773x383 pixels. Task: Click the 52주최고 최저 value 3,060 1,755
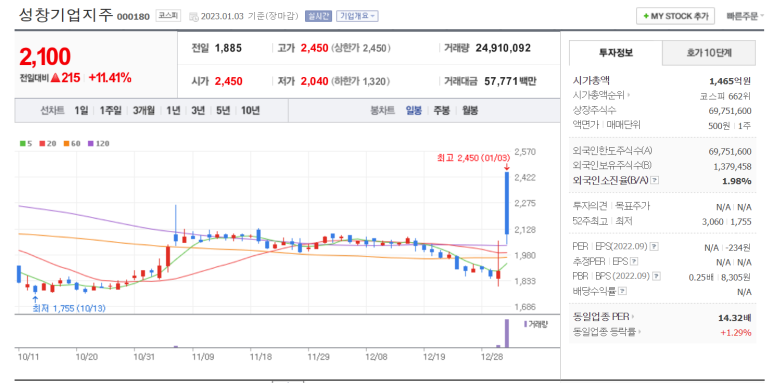[727, 222]
